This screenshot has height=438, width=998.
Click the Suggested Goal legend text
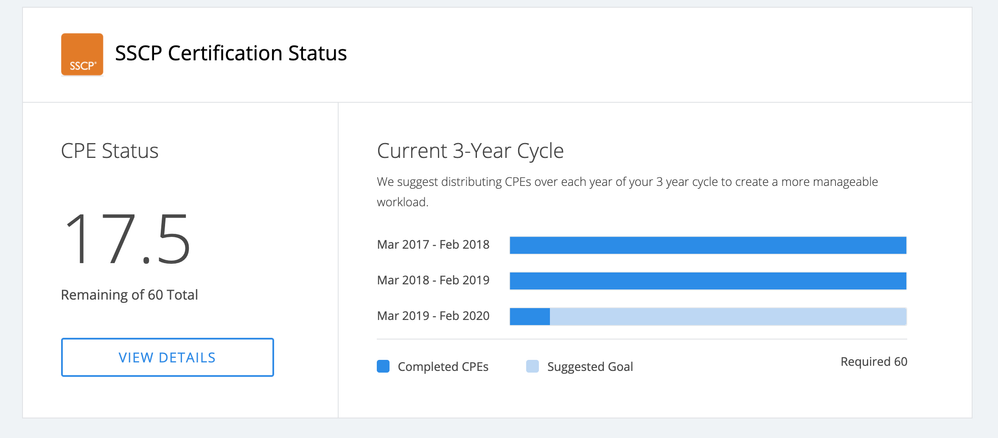590,367
